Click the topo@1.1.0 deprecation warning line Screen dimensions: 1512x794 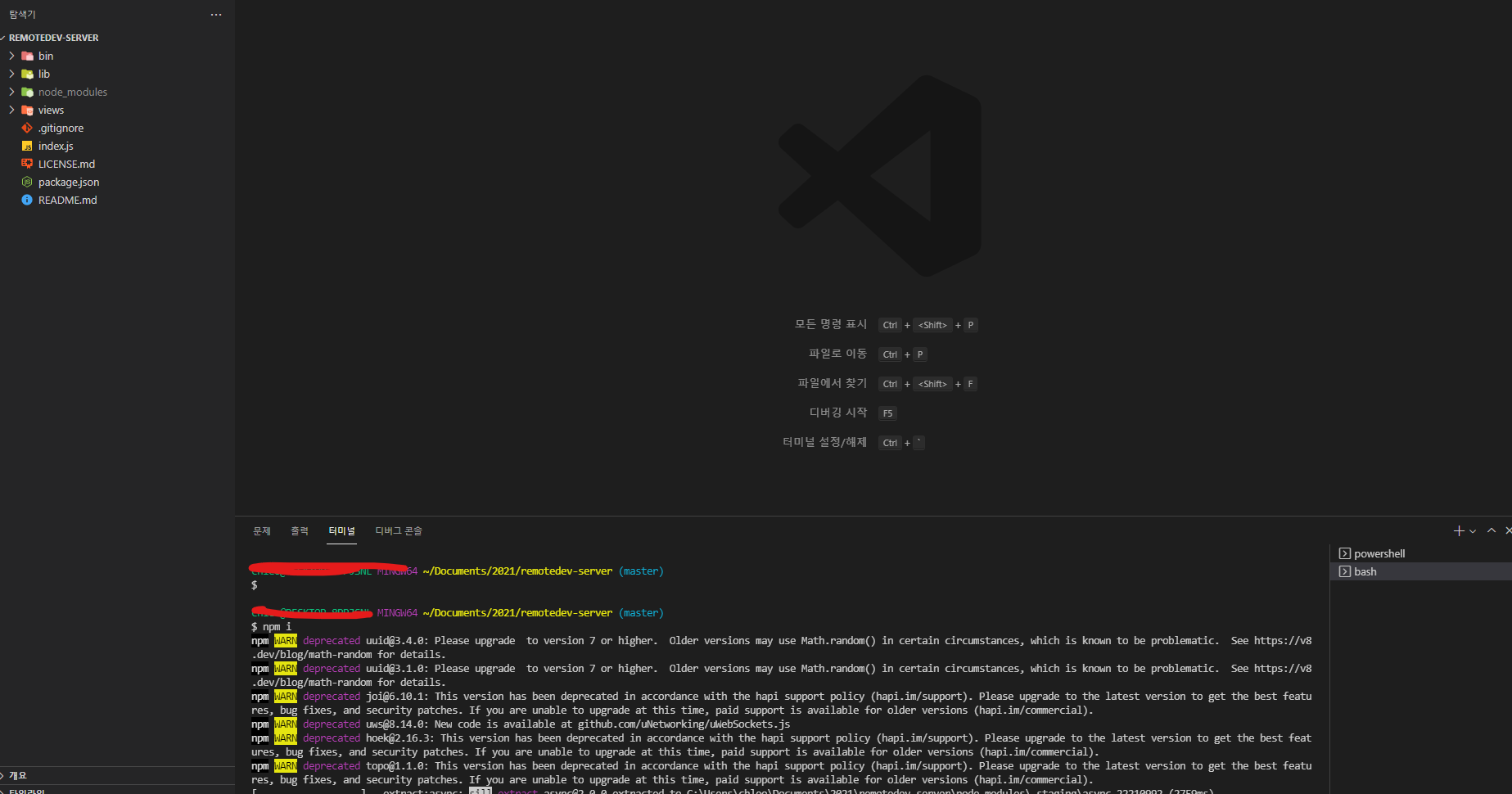point(782,773)
